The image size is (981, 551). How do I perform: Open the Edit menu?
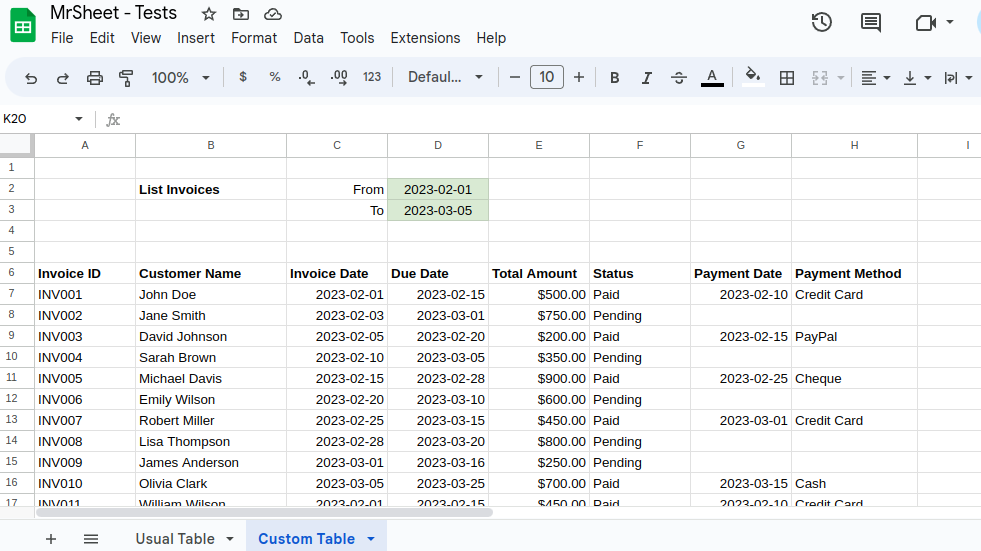click(102, 38)
